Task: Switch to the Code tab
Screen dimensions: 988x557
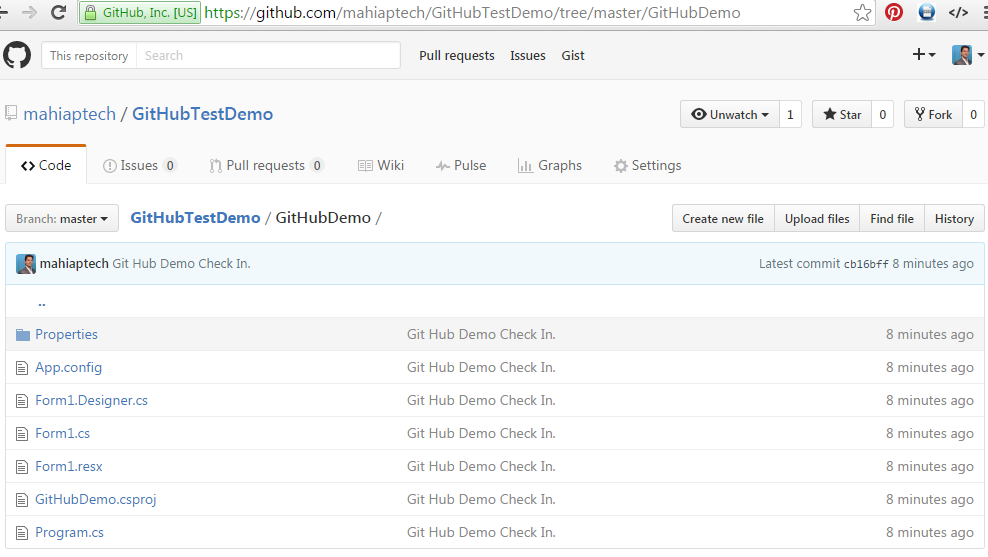Action: pyautogui.click(x=46, y=165)
